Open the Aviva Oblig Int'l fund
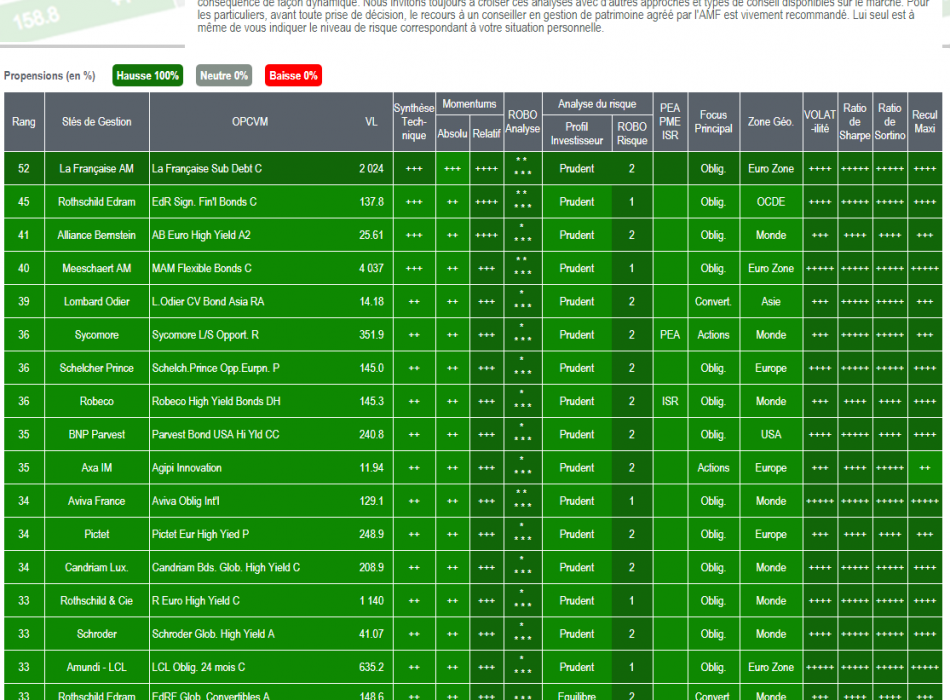The width and height of the screenshot is (950, 700). (x=185, y=501)
